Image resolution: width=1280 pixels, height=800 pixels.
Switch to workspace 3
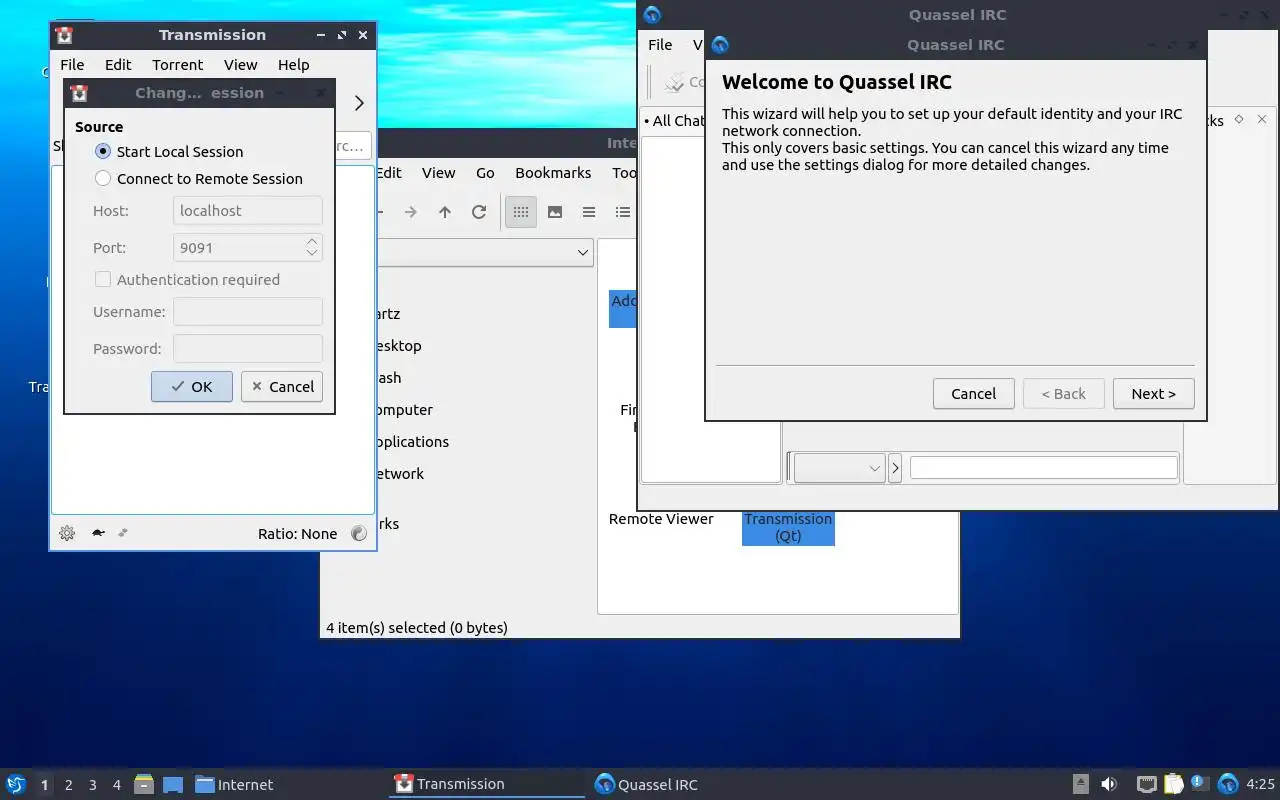[93, 785]
